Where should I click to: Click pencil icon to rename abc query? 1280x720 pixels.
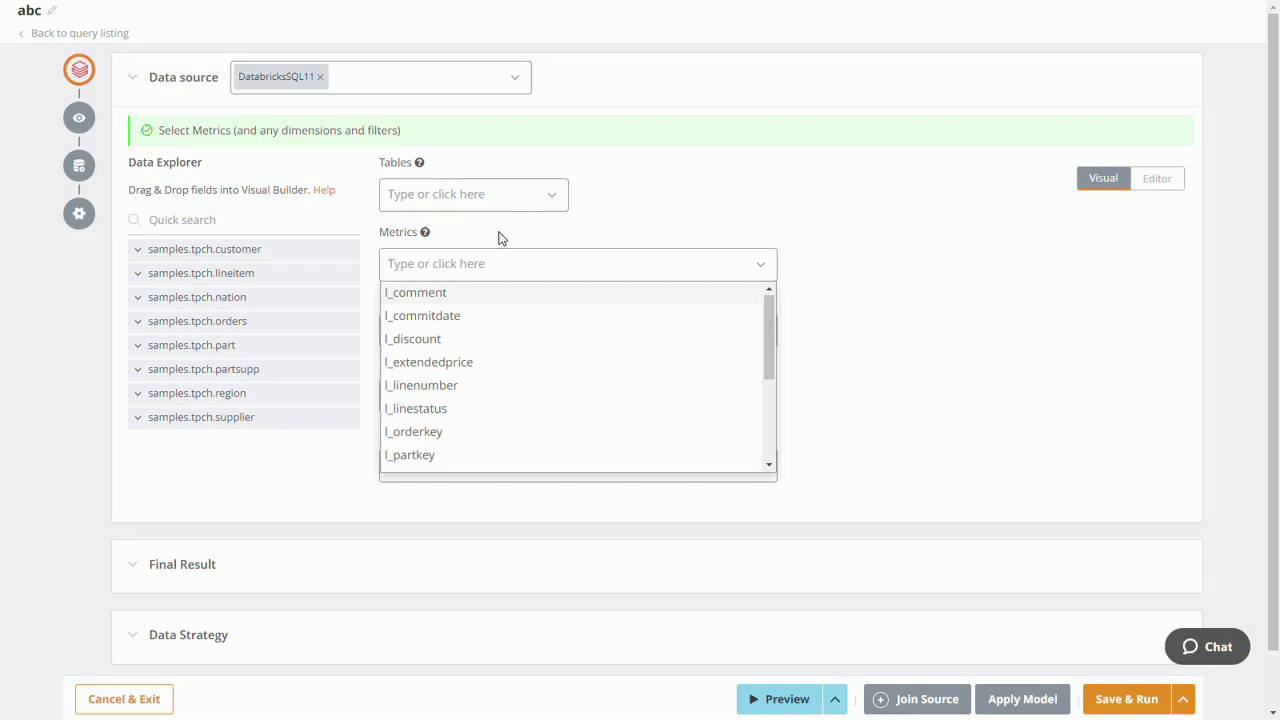[52, 11]
